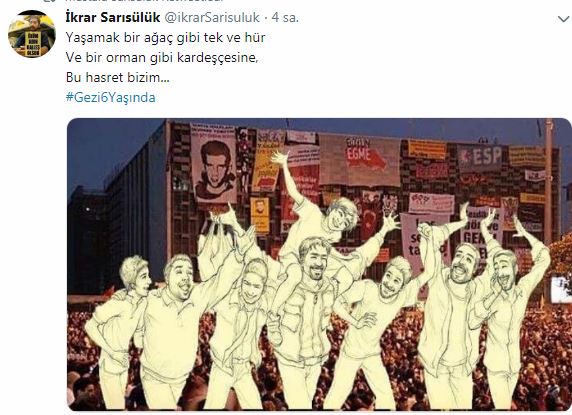Open the #Gezi6Yaşında hashtag
Viewport: 572px width, 415px height.
[111, 98]
